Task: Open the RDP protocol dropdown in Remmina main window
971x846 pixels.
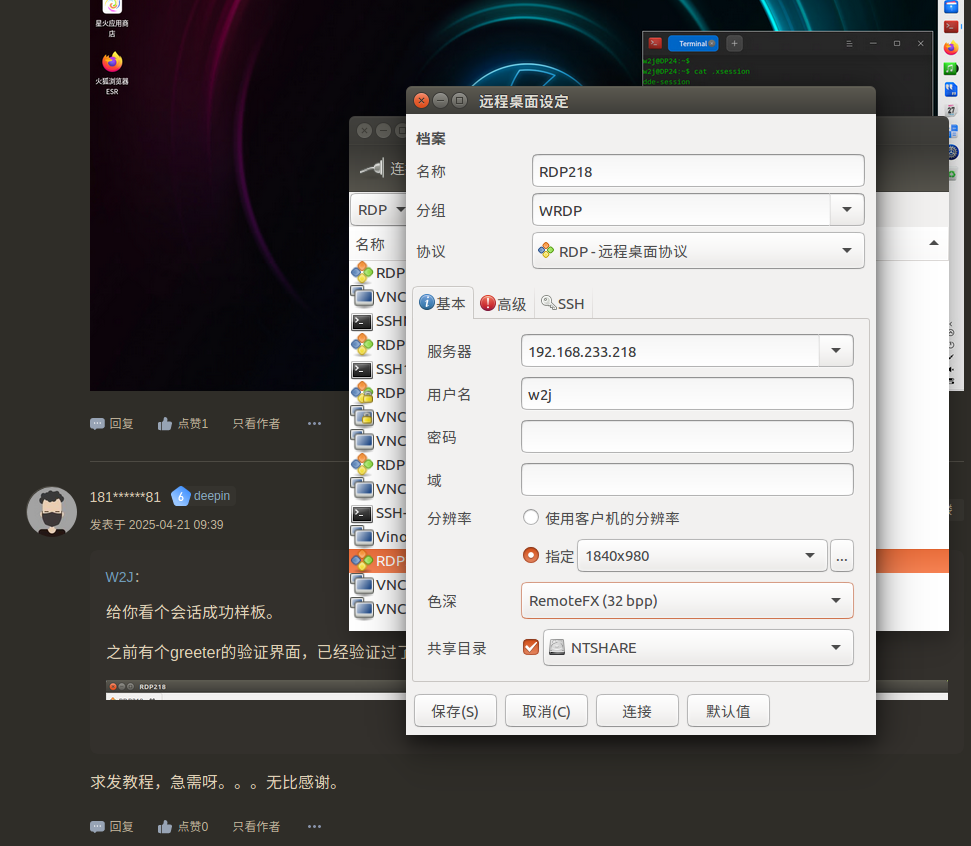Action: (379, 210)
